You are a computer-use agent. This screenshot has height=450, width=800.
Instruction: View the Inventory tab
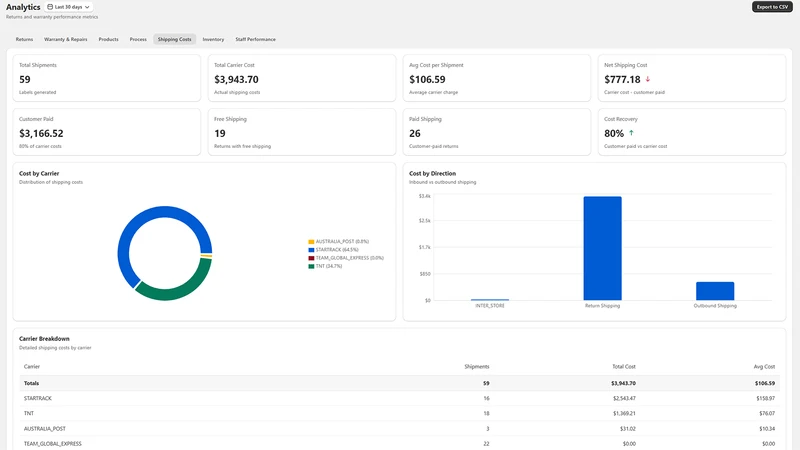click(213, 39)
